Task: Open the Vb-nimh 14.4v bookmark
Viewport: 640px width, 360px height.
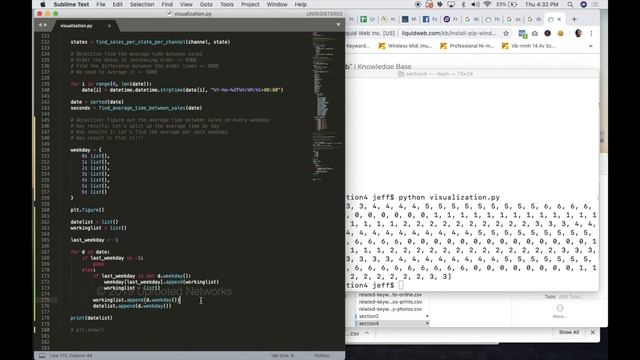Action: tap(529, 46)
